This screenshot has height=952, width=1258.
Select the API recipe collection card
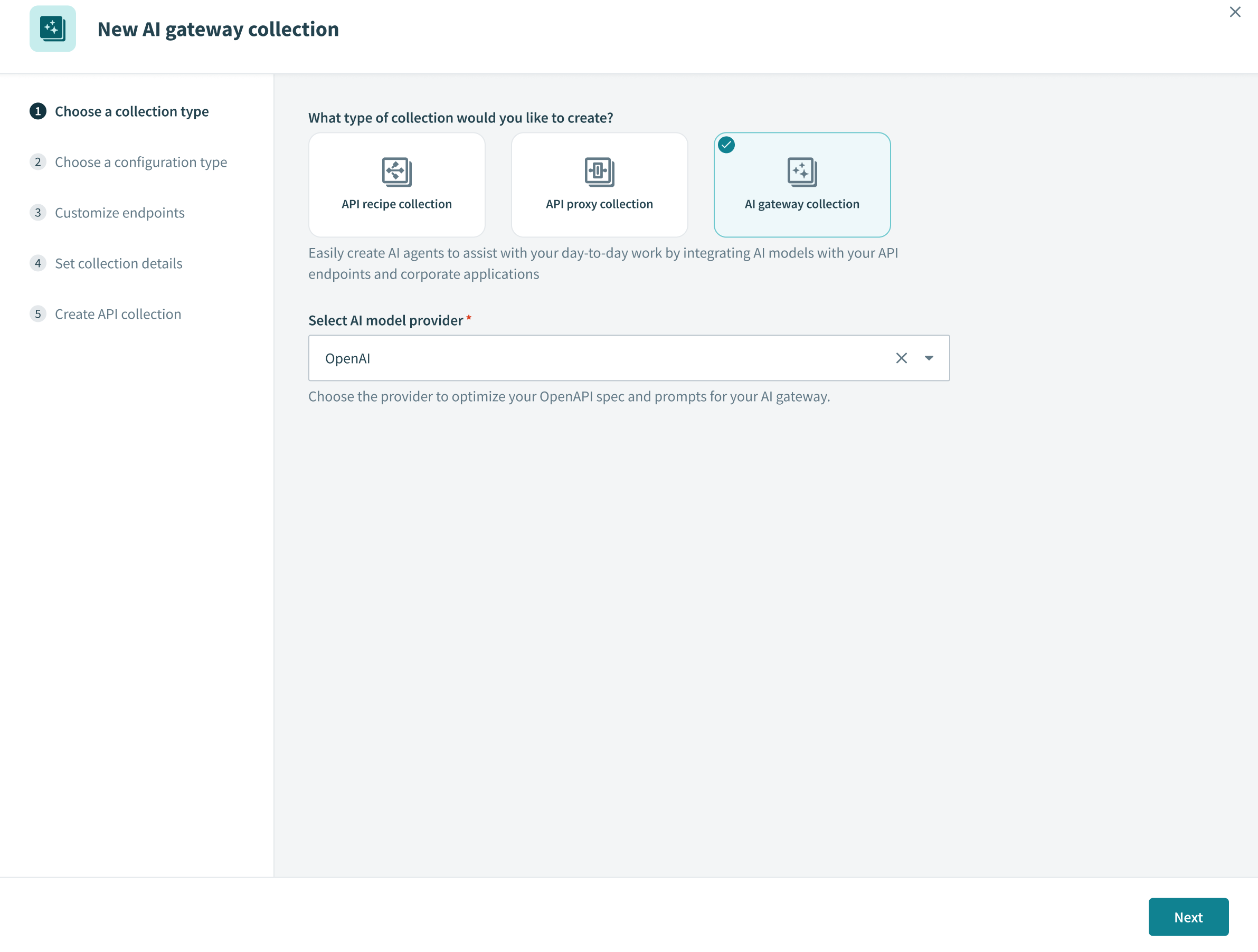point(396,185)
